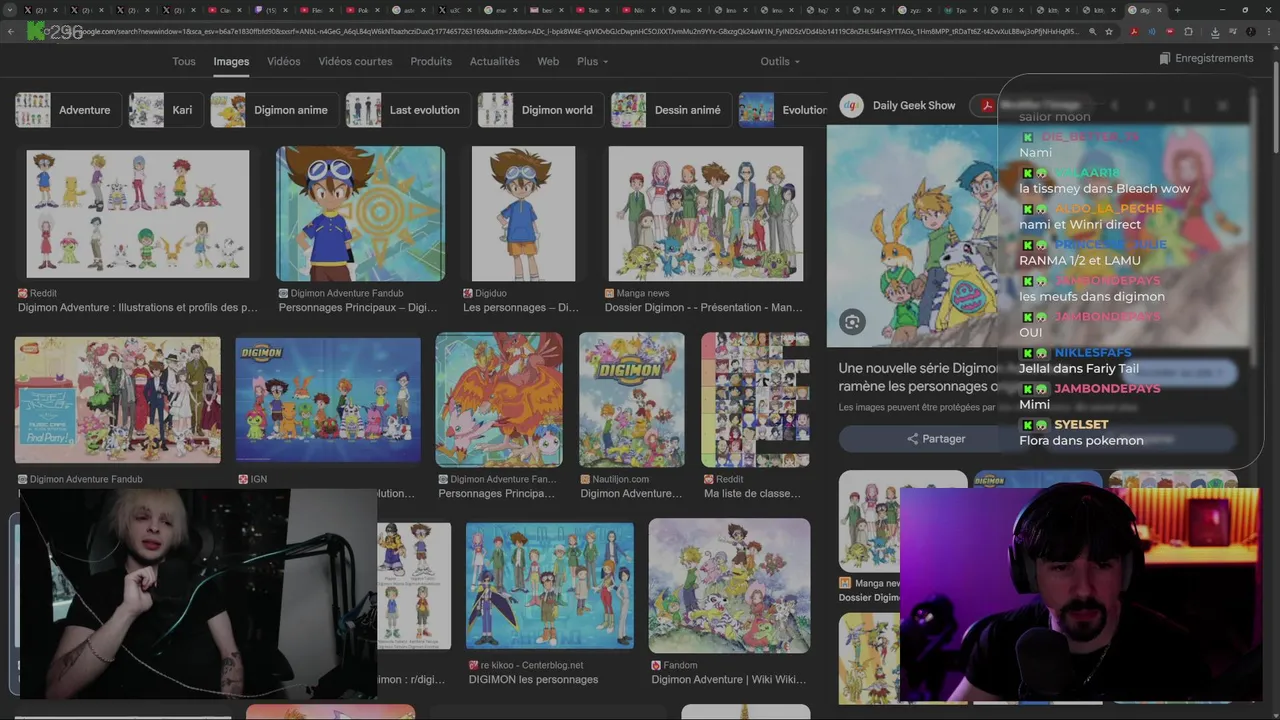Switch to the Produits tab
Image resolution: width=1280 pixels, height=720 pixels.
(431, 61)
